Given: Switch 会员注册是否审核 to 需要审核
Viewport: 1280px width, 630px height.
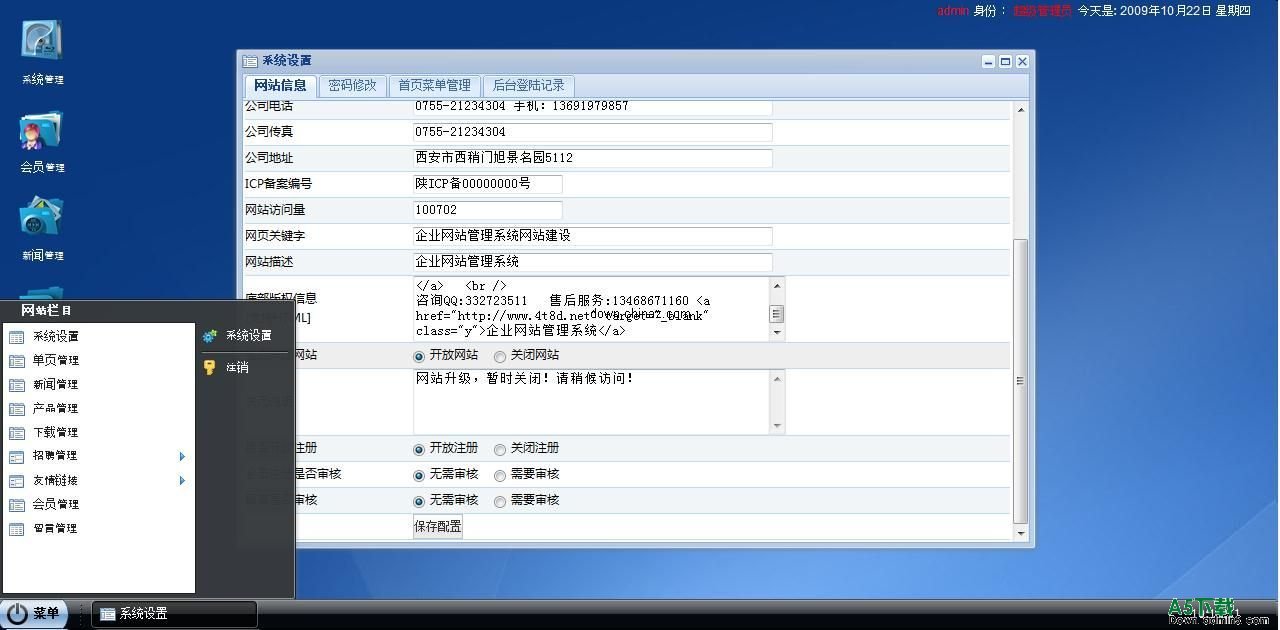Looking at the screenshot, I should (500, 475).
